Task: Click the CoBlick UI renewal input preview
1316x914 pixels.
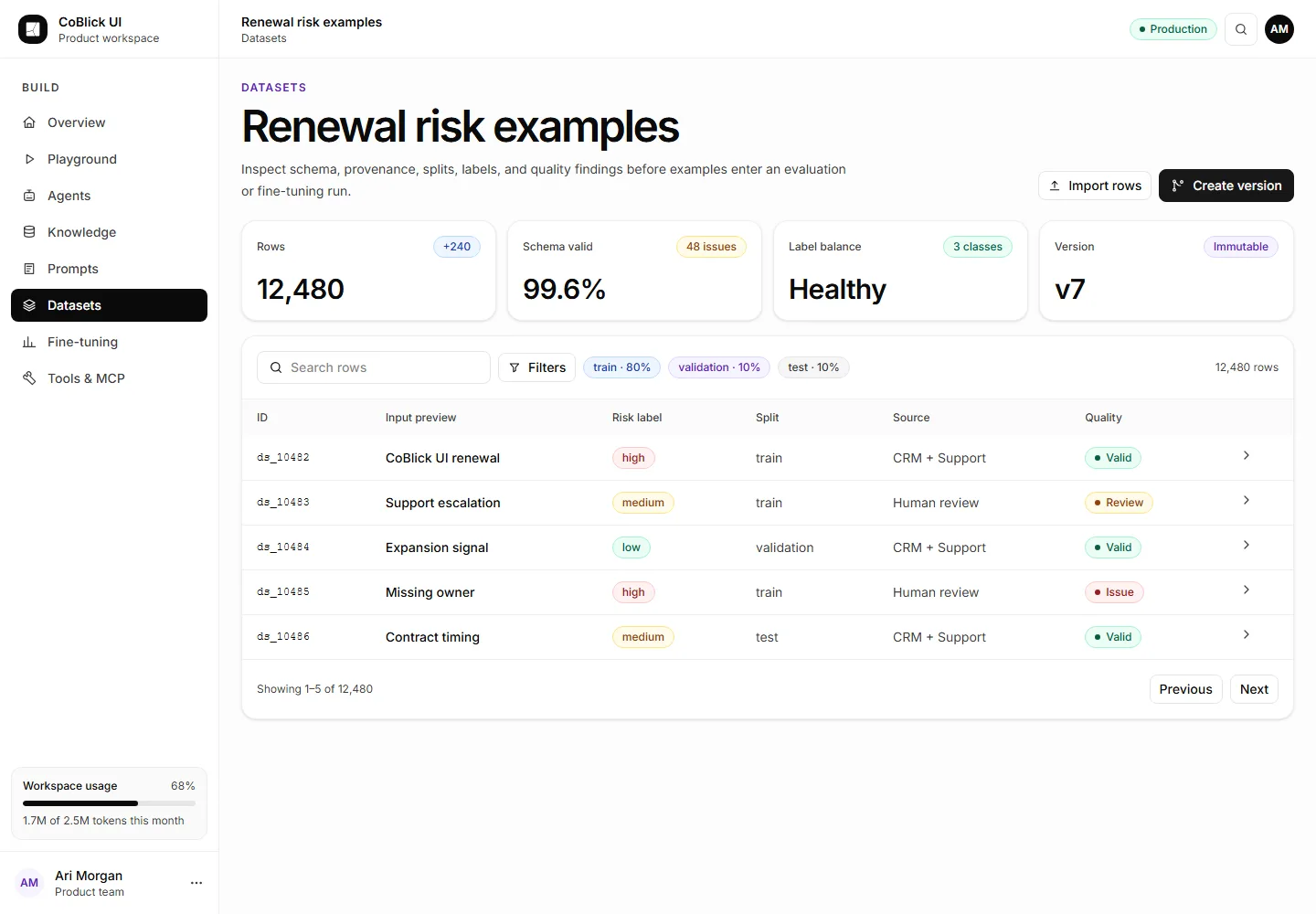Action: tap(442, 458)
